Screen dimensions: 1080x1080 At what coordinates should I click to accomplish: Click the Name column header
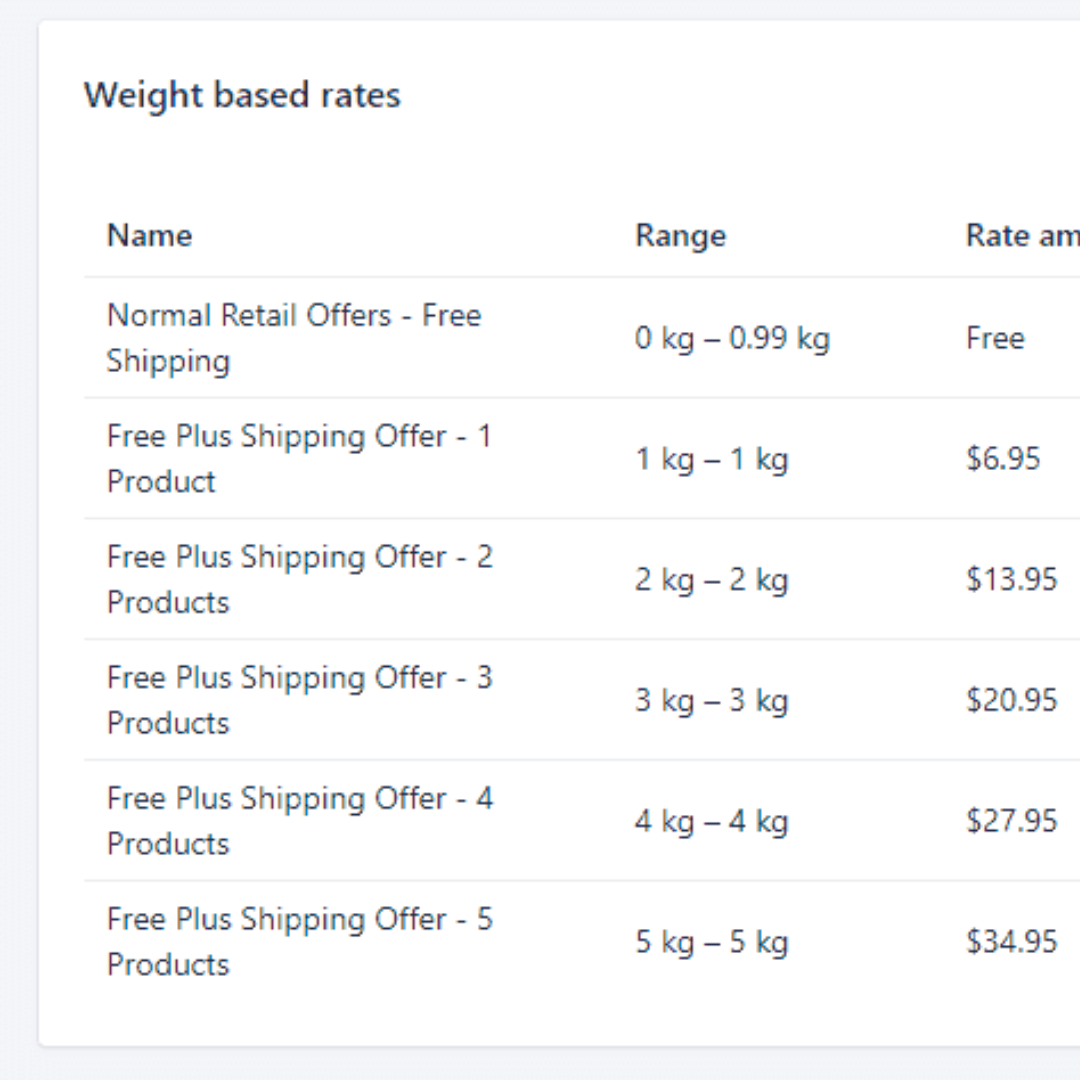click(x=149, y=235)
